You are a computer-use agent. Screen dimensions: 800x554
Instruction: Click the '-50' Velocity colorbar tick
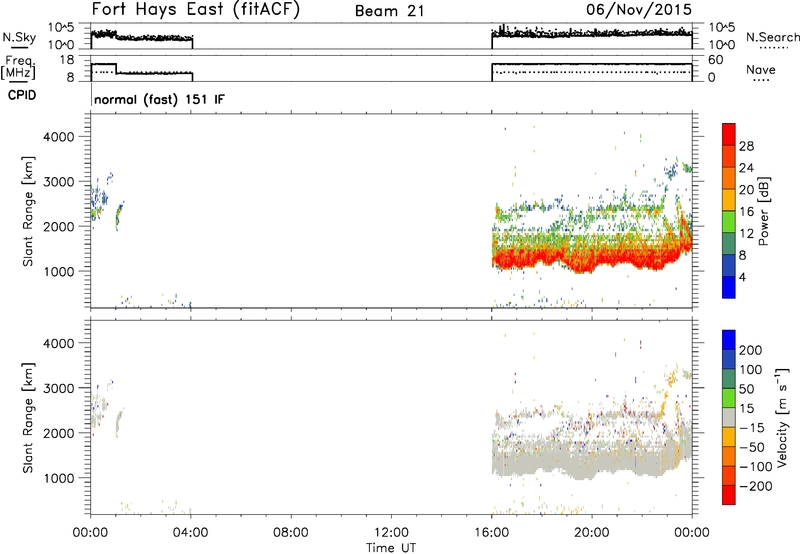click(752, 447)
